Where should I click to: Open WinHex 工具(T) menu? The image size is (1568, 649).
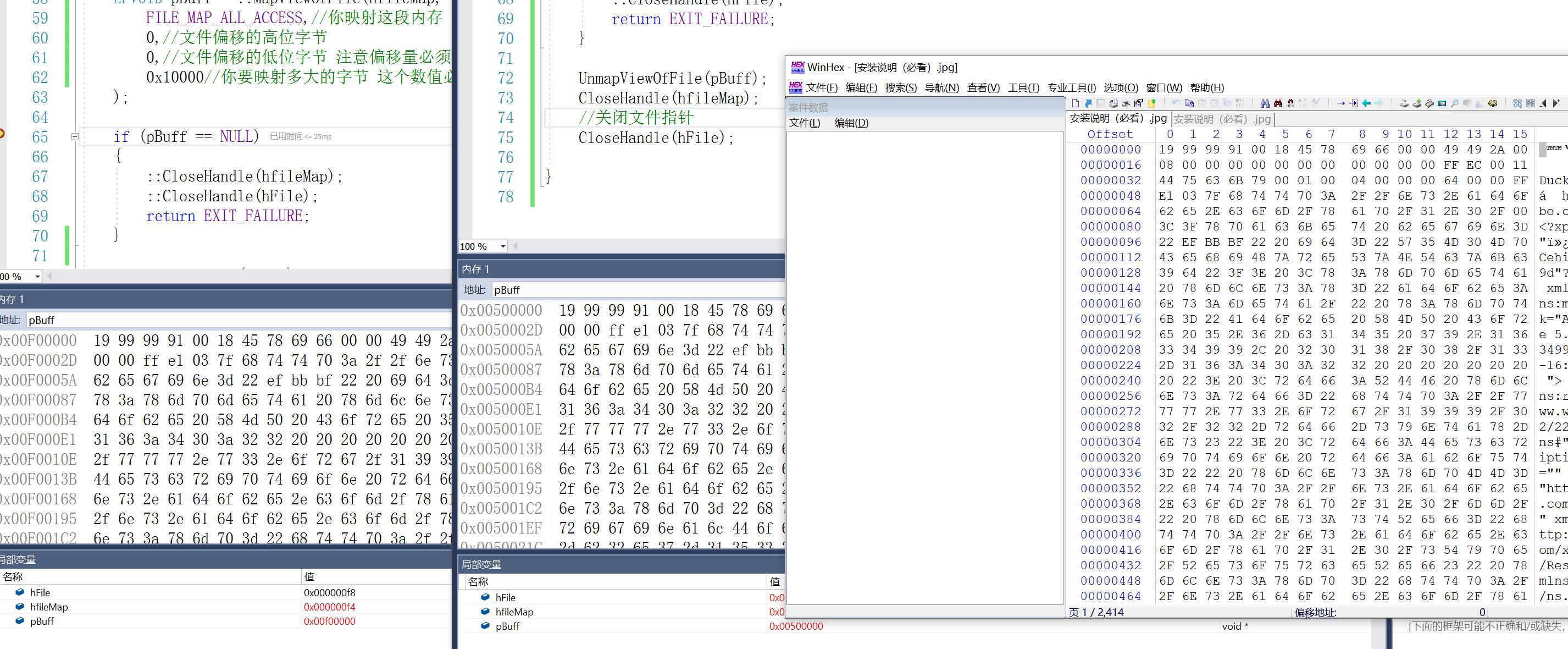click(1023, 88)
